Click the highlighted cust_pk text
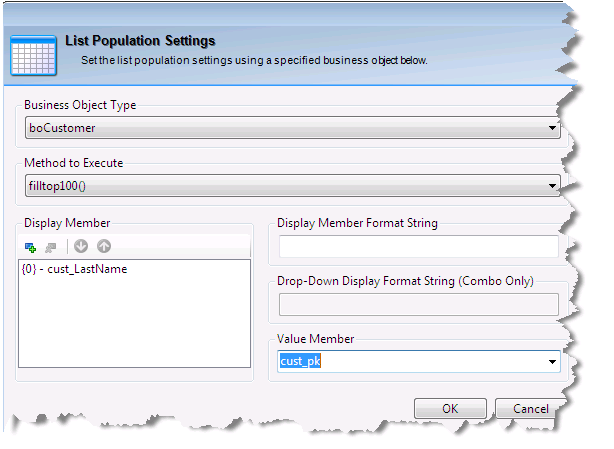Screen dimensions: 614x449 tap(300, 362)
